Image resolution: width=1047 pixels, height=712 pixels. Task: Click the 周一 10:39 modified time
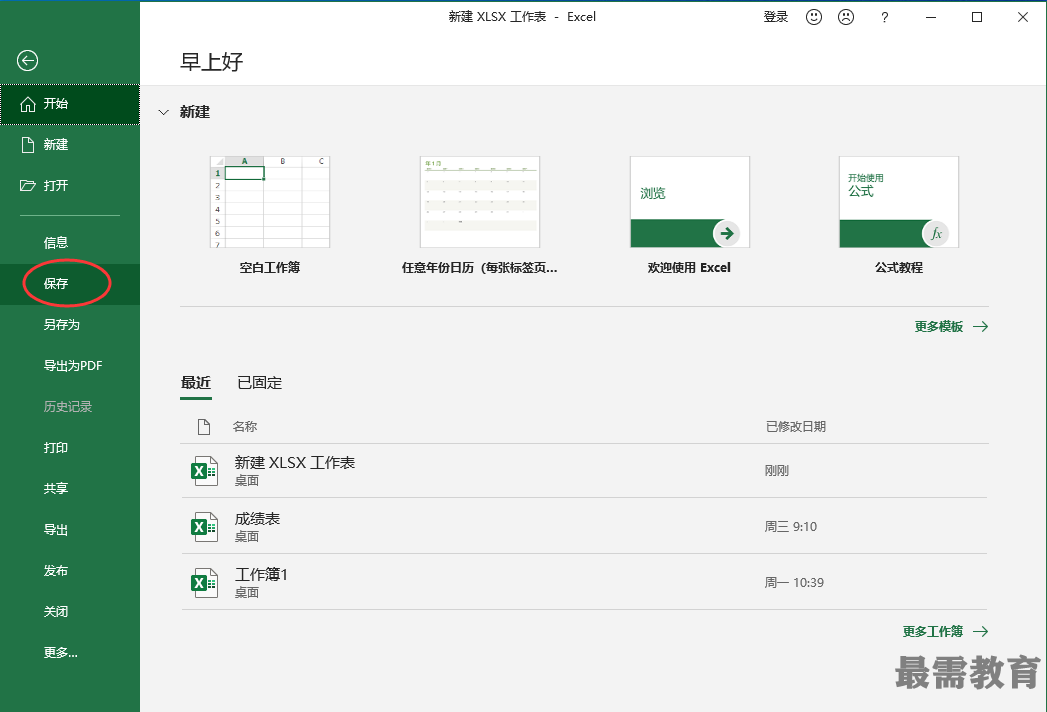click(x=794, y=583)
